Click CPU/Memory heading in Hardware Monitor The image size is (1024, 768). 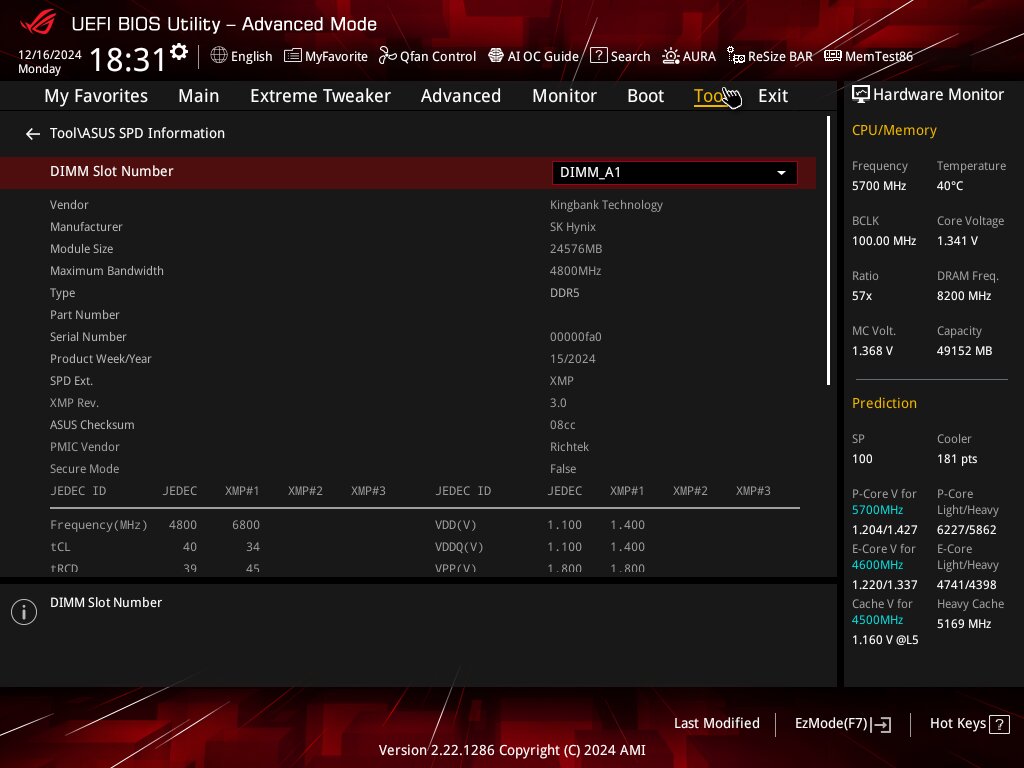pyautogui.click(x=894, y=131)
